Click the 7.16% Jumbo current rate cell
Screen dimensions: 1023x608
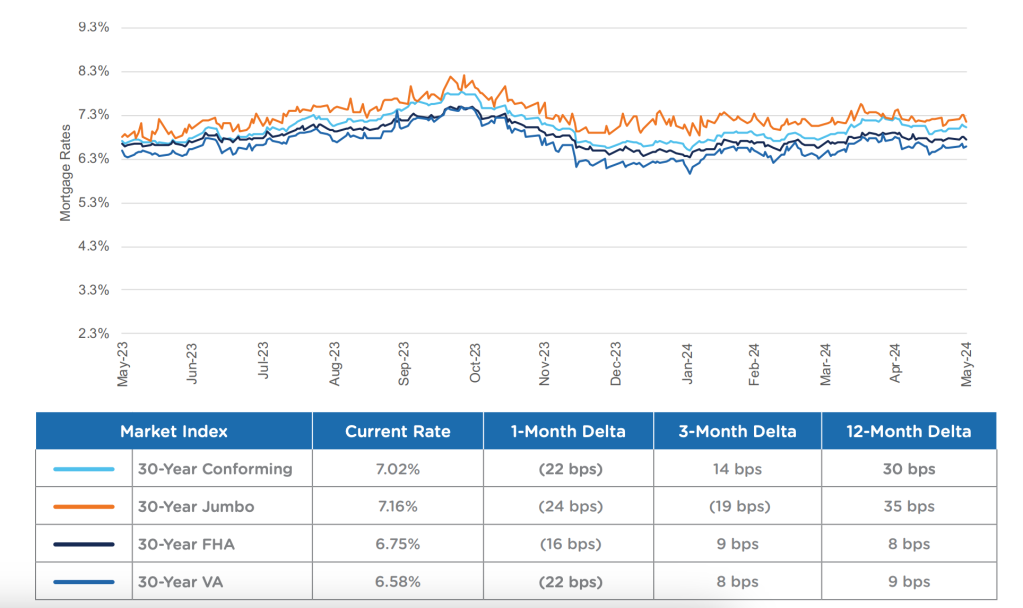397,507
